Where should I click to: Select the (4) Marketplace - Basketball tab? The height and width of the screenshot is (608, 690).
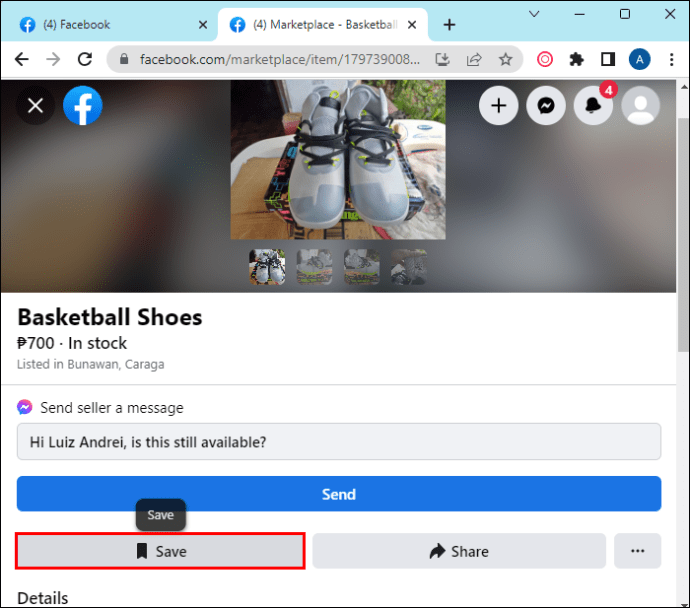[x=323, y=25]
